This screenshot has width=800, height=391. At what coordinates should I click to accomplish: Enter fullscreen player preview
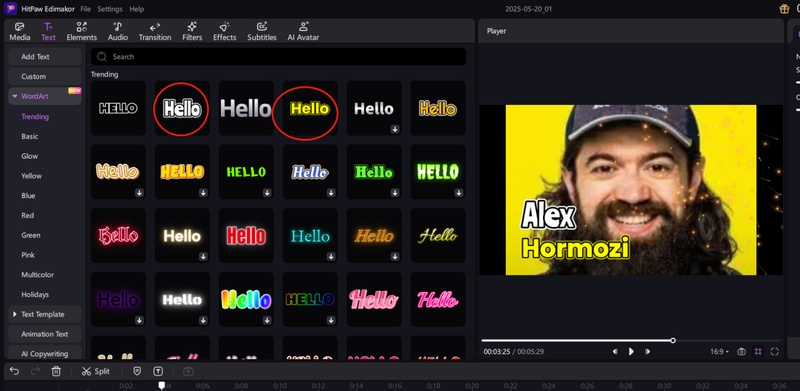click(774, 352)
